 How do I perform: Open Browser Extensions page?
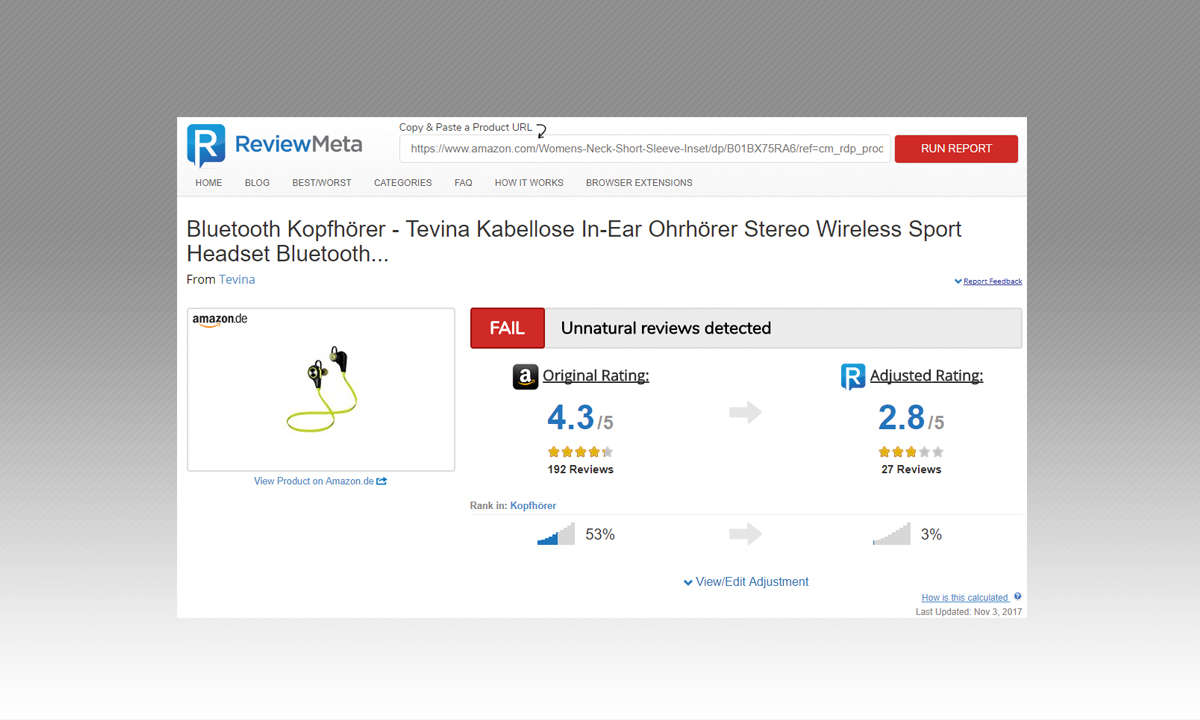click(x=639, y=183)
